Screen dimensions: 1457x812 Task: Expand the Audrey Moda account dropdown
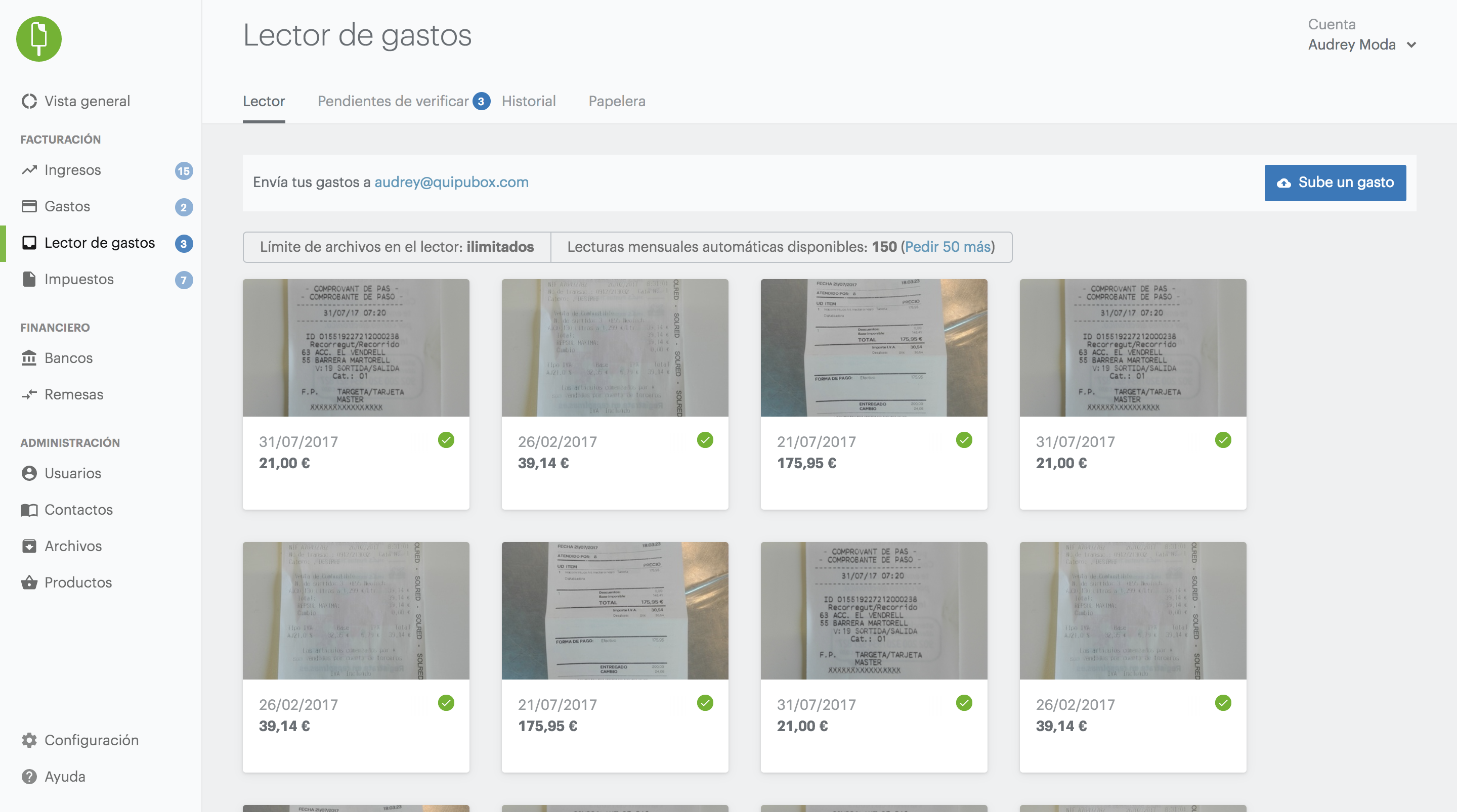tap(1361, 44)
